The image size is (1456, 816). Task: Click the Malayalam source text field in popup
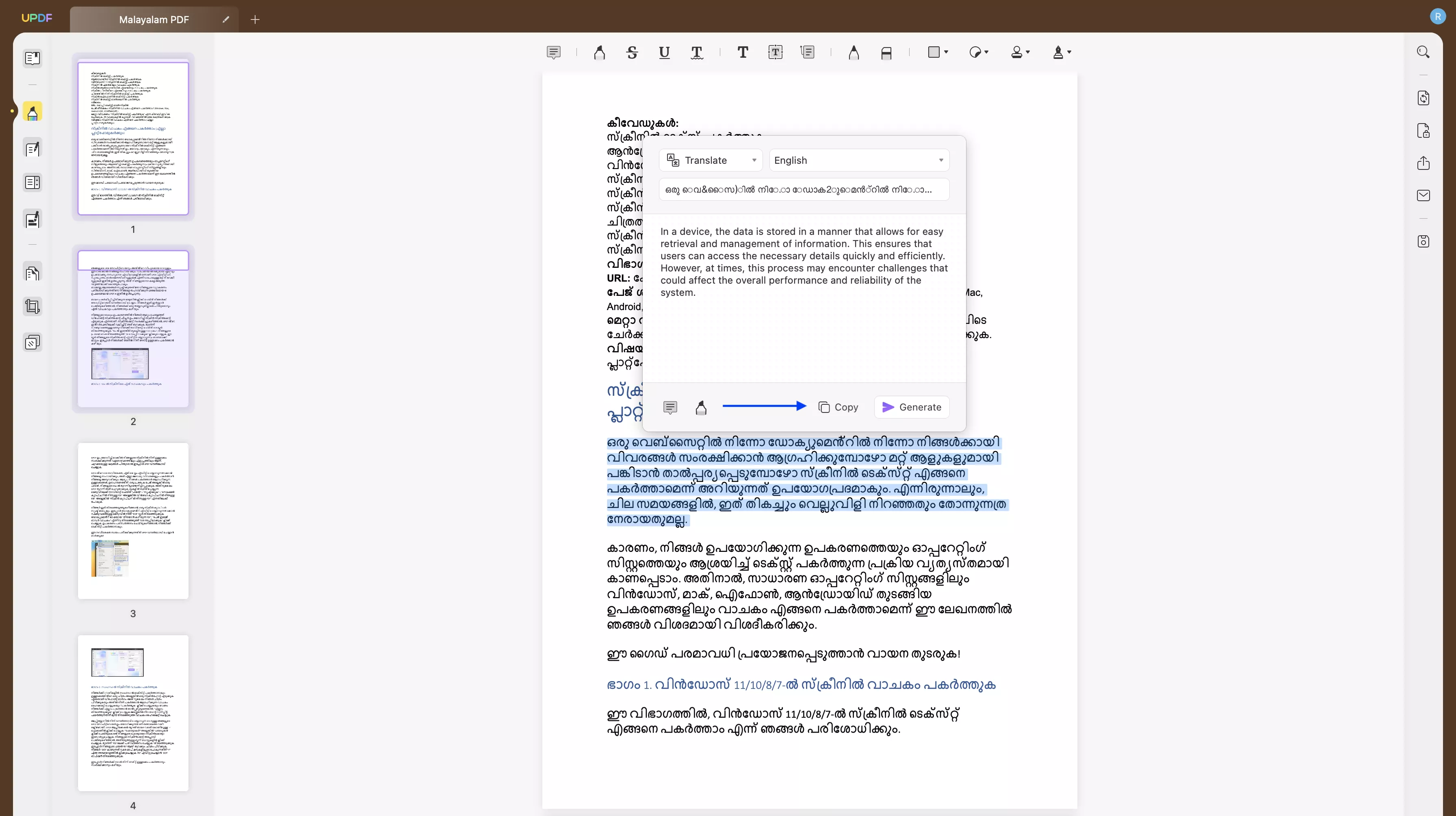pyautogui.click(x=804, y=189)
